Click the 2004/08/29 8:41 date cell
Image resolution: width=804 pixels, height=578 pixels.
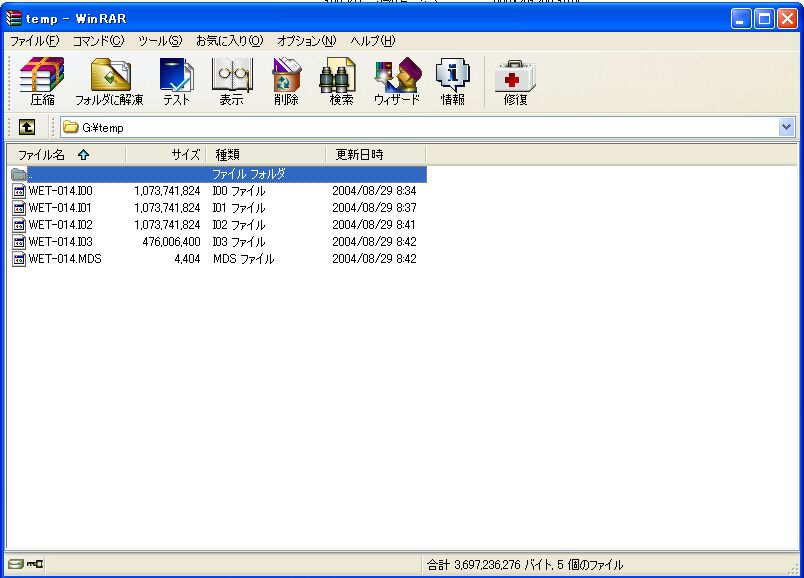[374, 225]
